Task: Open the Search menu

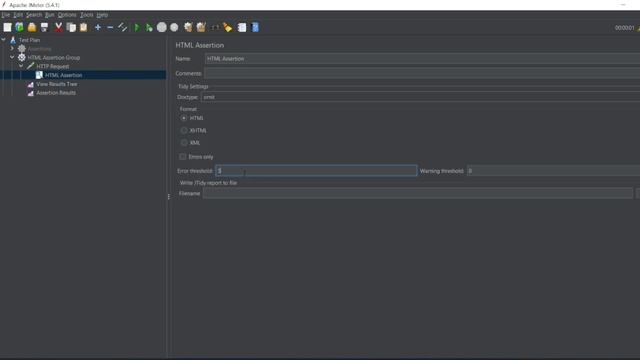Action: click(x=34, y=15)
